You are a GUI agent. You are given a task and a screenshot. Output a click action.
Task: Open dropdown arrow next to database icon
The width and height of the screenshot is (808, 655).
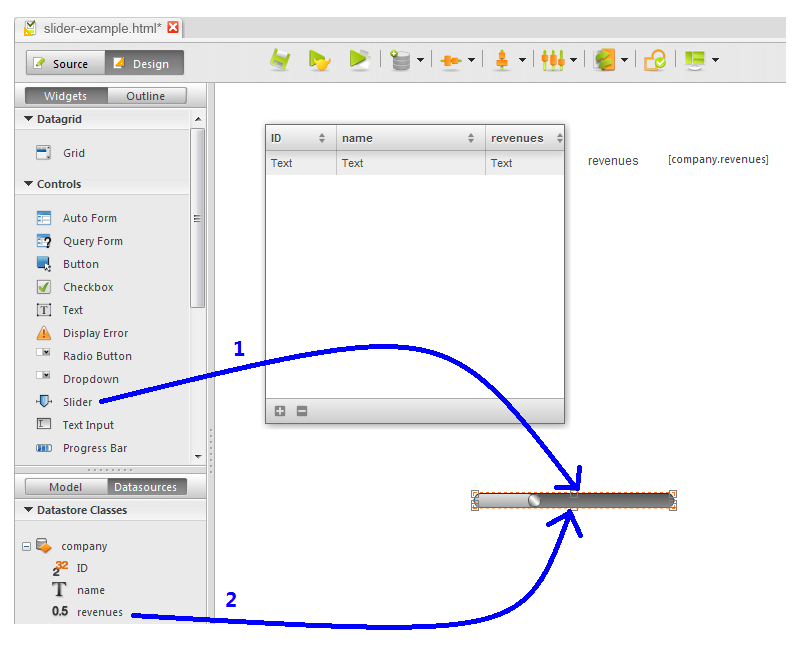(x=421, y=61)
